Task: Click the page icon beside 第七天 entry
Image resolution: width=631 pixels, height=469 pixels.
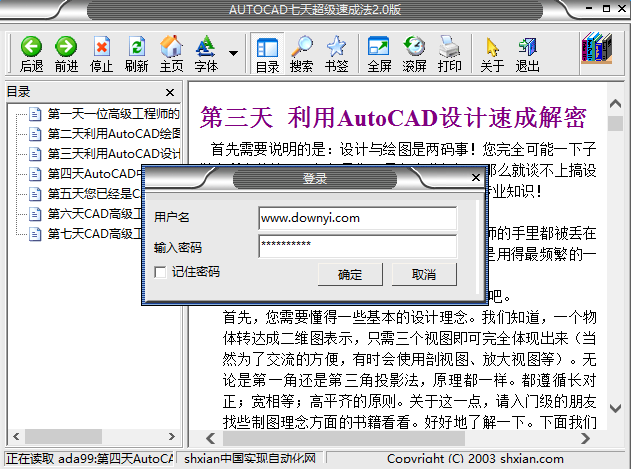Action: pyautogui.click(x=35, y=234)
